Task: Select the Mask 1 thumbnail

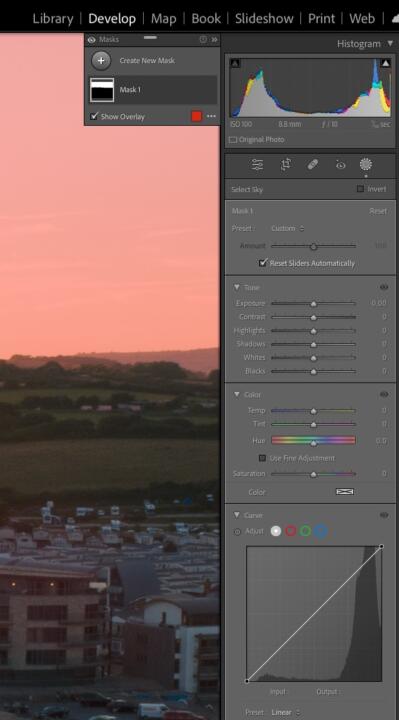Action: coord(102,90)
